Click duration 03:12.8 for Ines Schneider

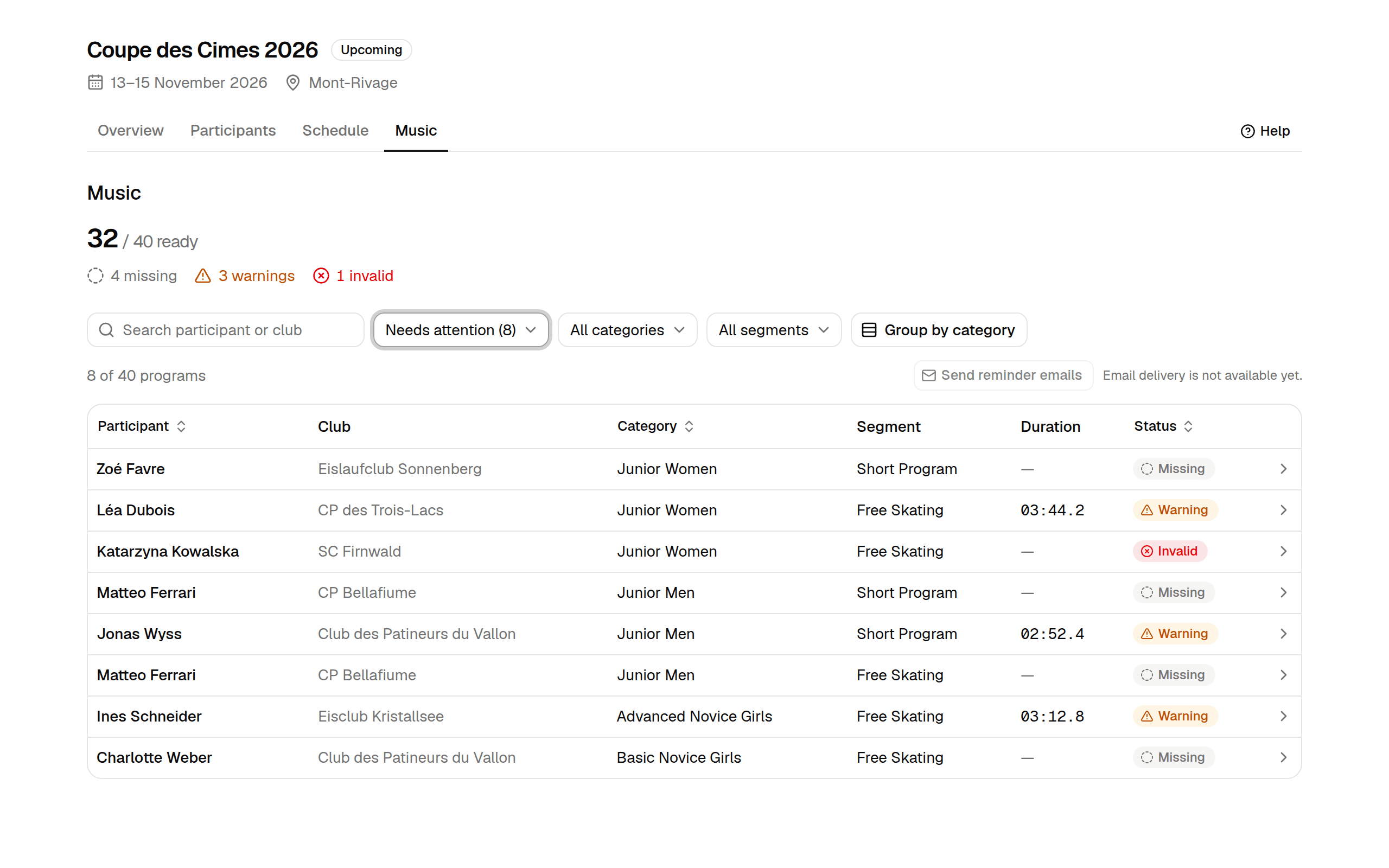pos(1052,717)
